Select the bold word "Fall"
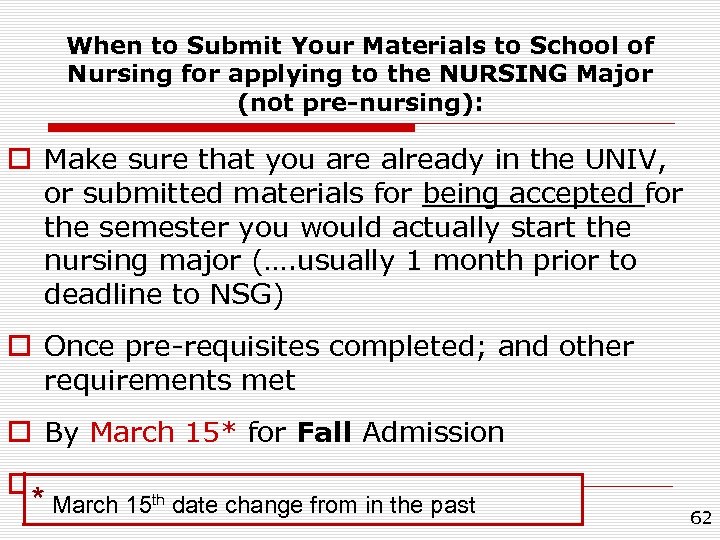This screenshot has height=540, width=720. tap(324, 433)
